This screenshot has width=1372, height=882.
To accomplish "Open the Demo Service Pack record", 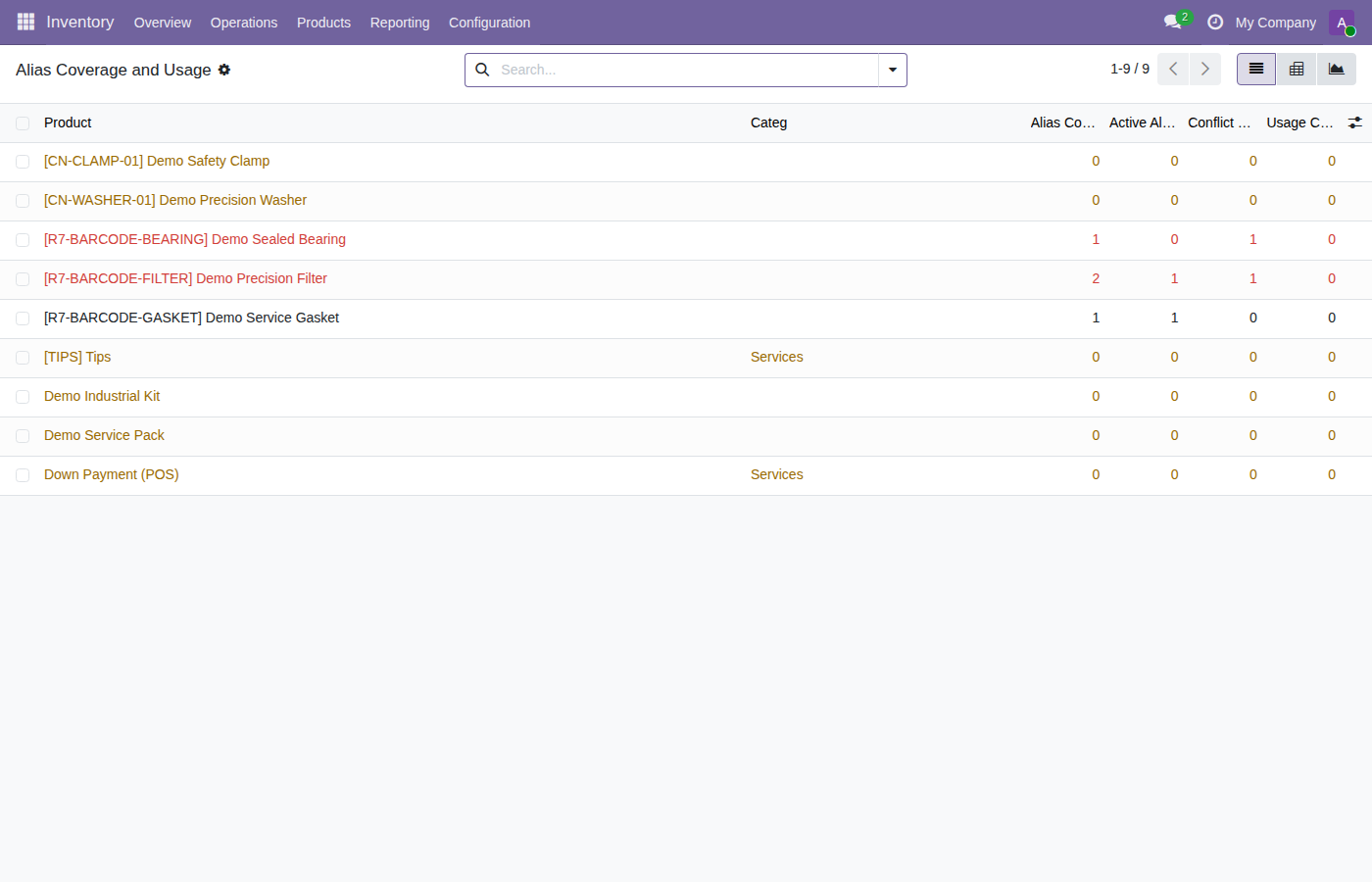I will tap(104, 435).
